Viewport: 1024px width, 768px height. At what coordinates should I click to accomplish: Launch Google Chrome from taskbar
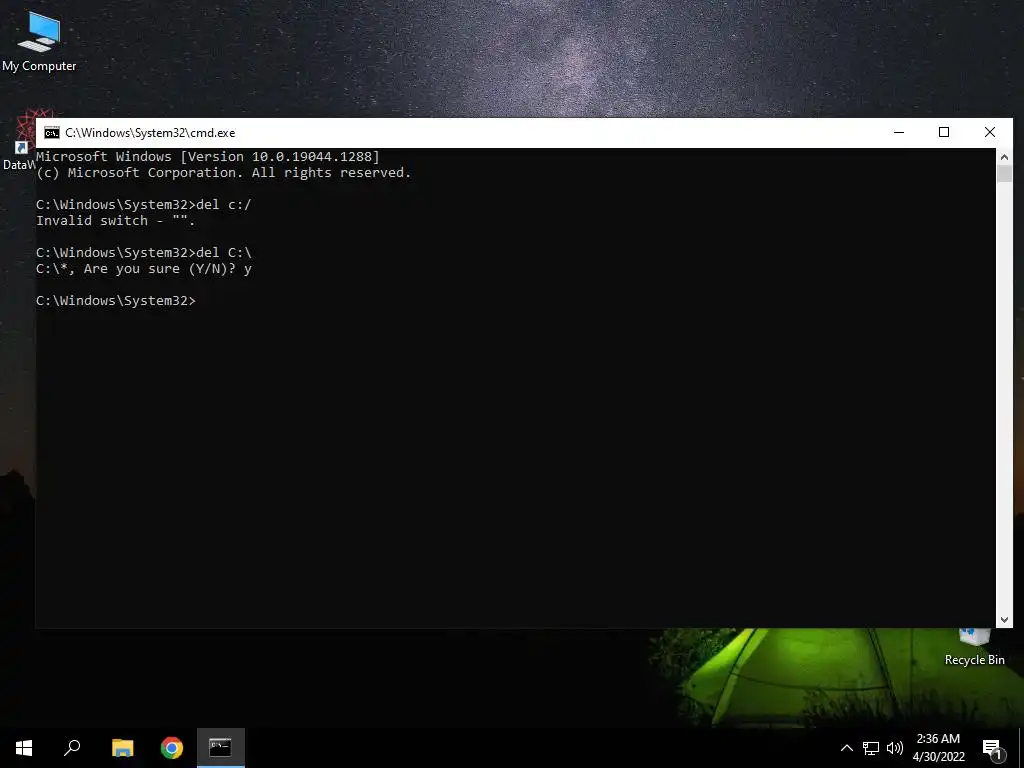coord(172,748)
